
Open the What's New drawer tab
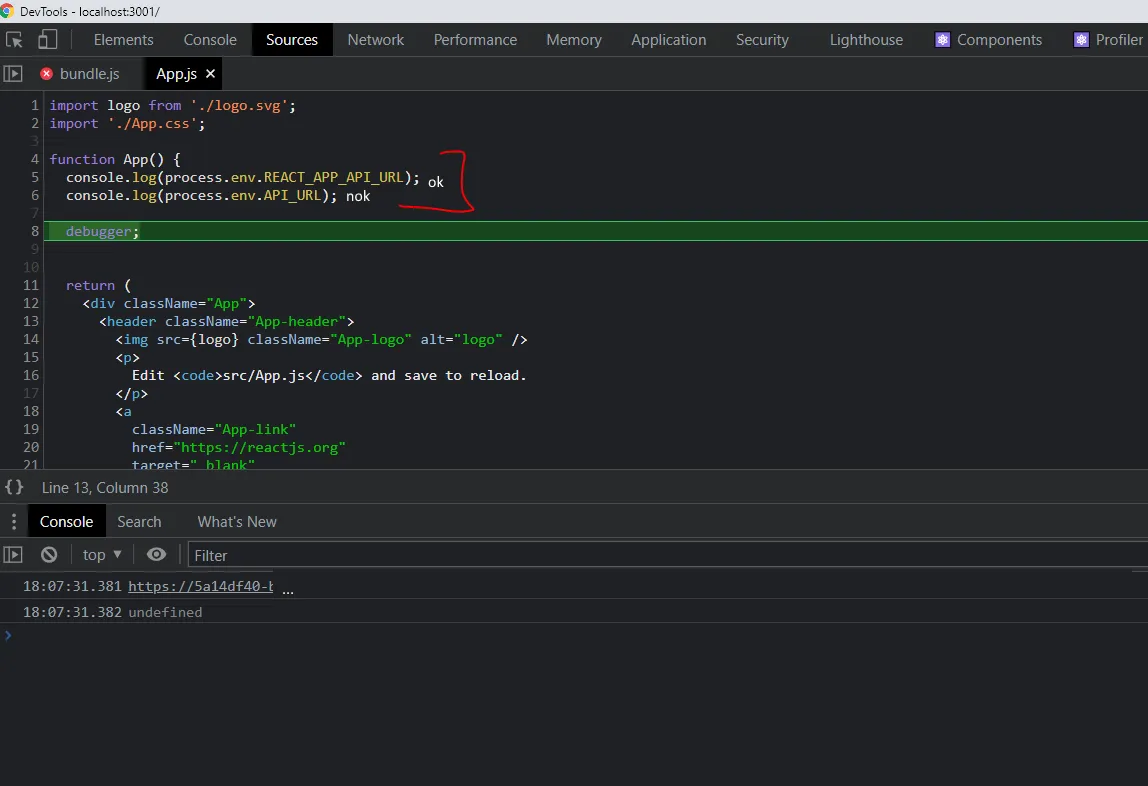237,521
